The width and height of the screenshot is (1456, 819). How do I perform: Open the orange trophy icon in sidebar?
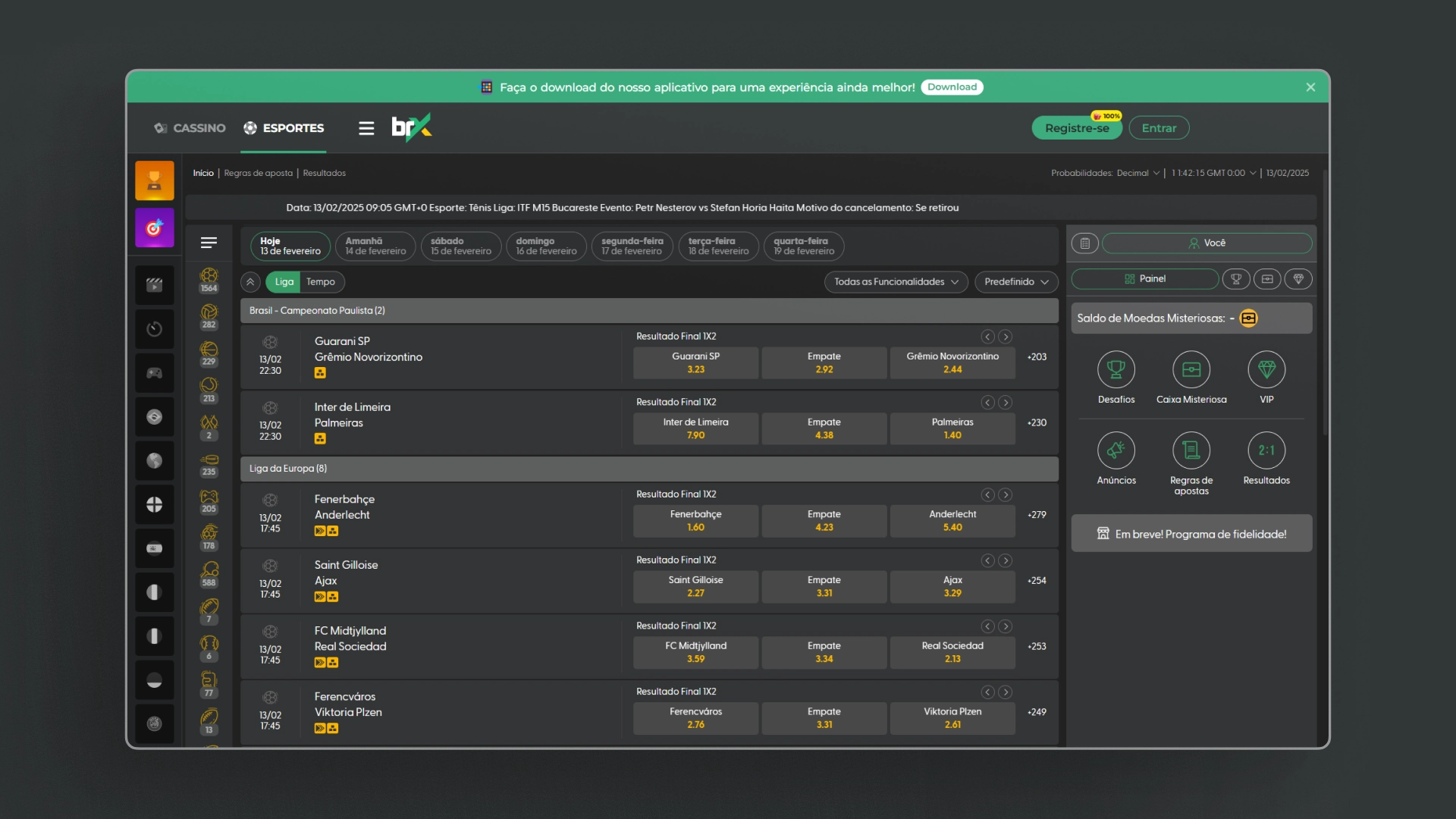pos(155,180)
